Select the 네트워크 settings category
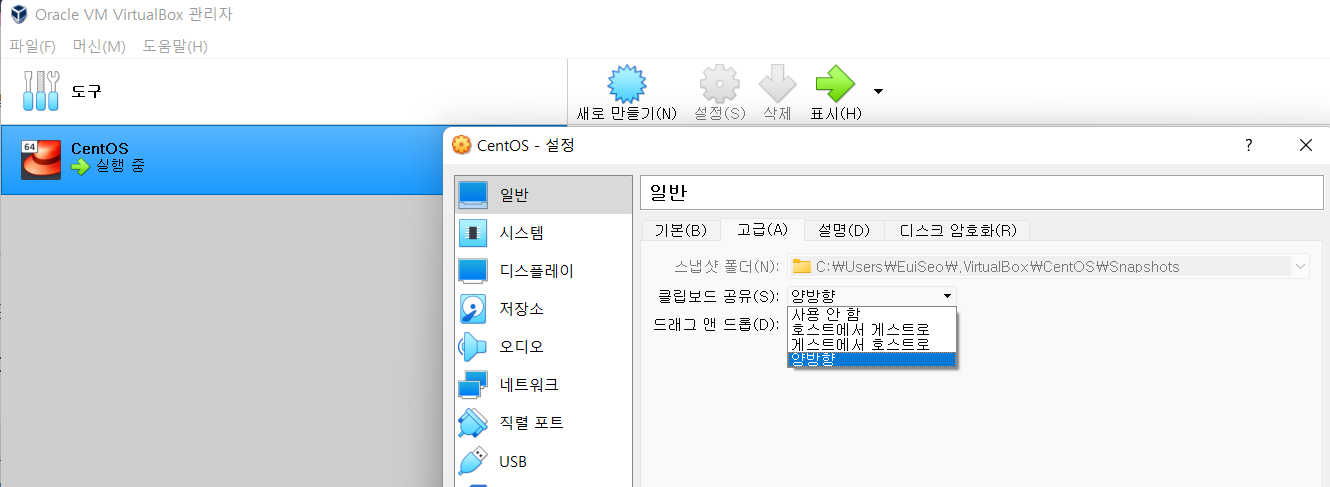Screen dimensions: 1330x487 pos(543,384)
